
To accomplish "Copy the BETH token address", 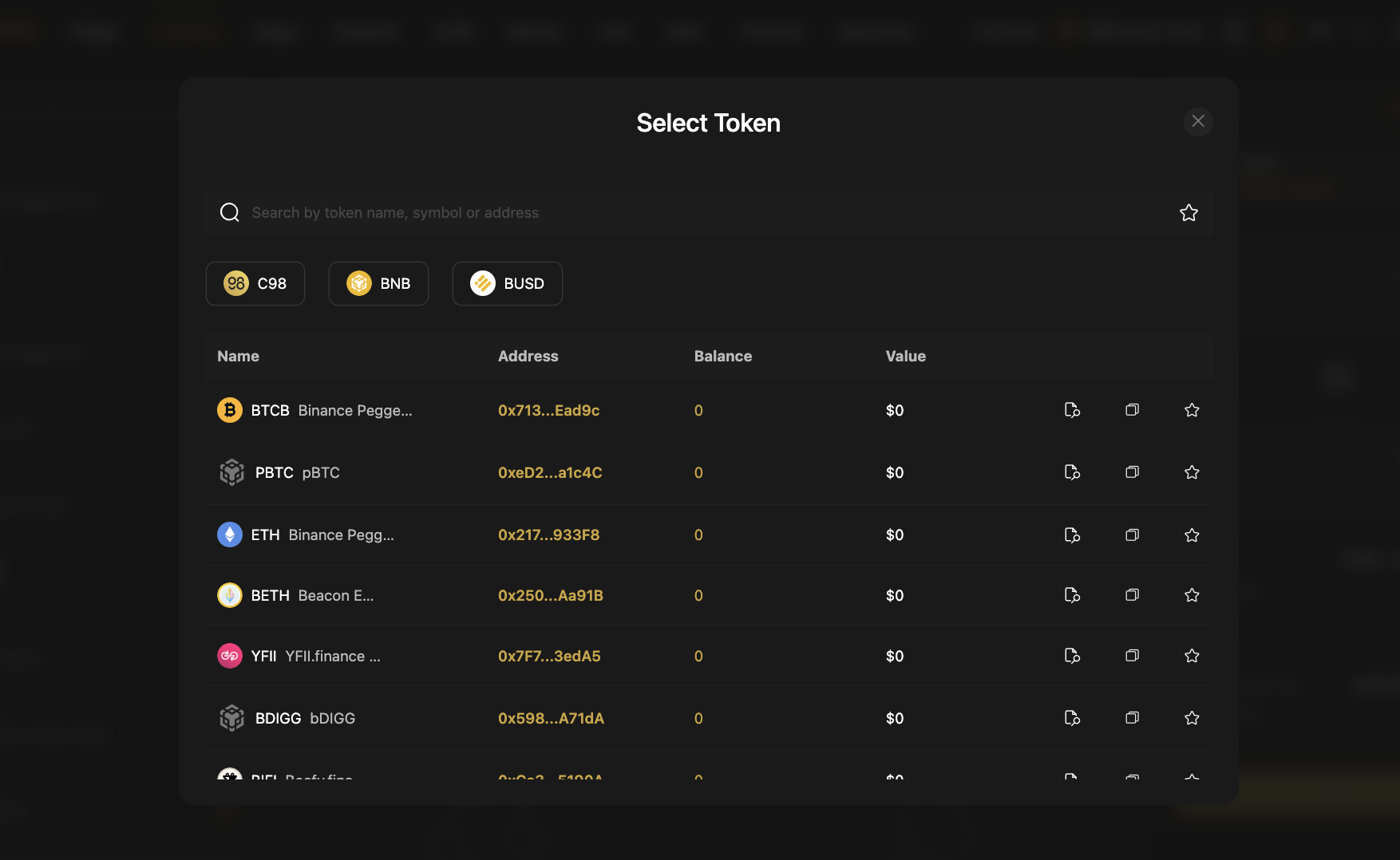I will click(x=1132, y=595).
